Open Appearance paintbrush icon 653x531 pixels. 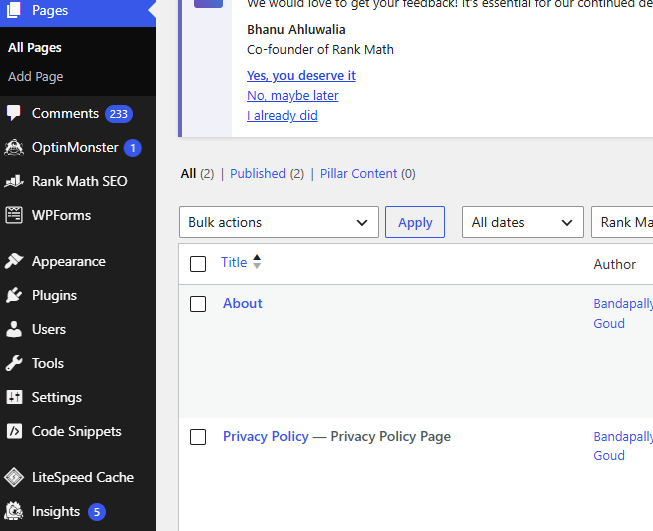pos(14,261)
